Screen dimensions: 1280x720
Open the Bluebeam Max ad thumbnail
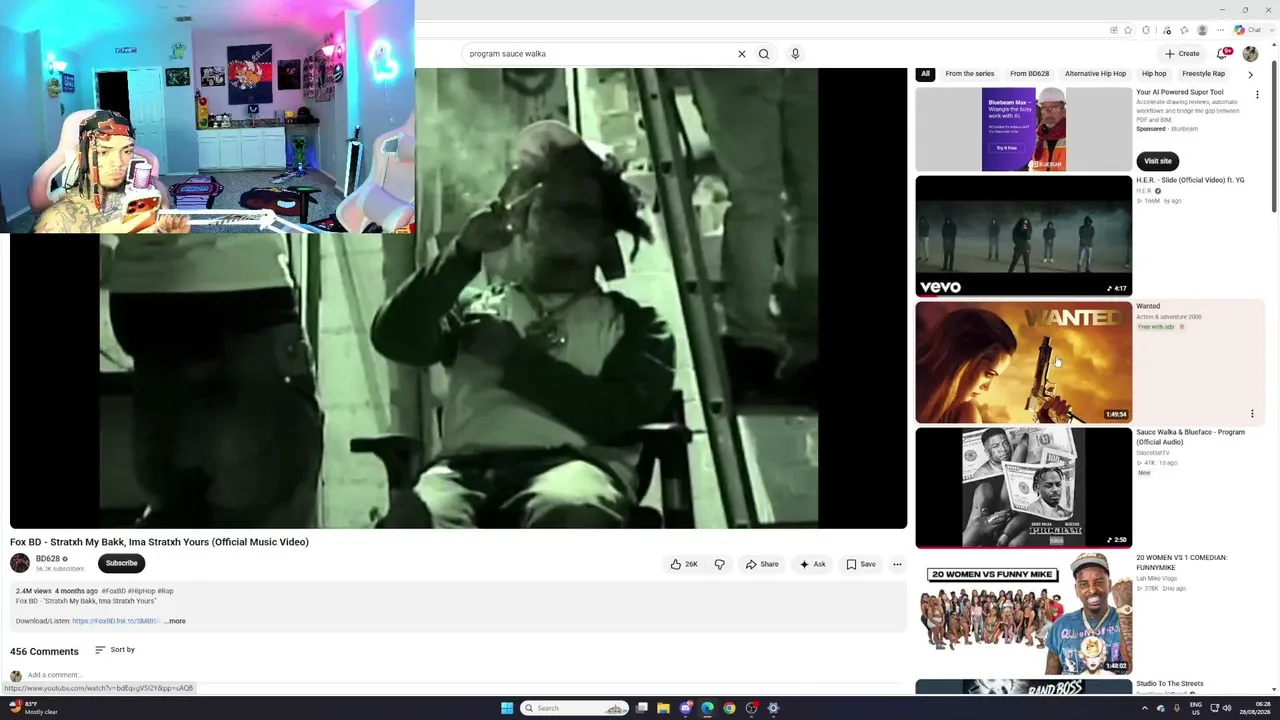1024,129
